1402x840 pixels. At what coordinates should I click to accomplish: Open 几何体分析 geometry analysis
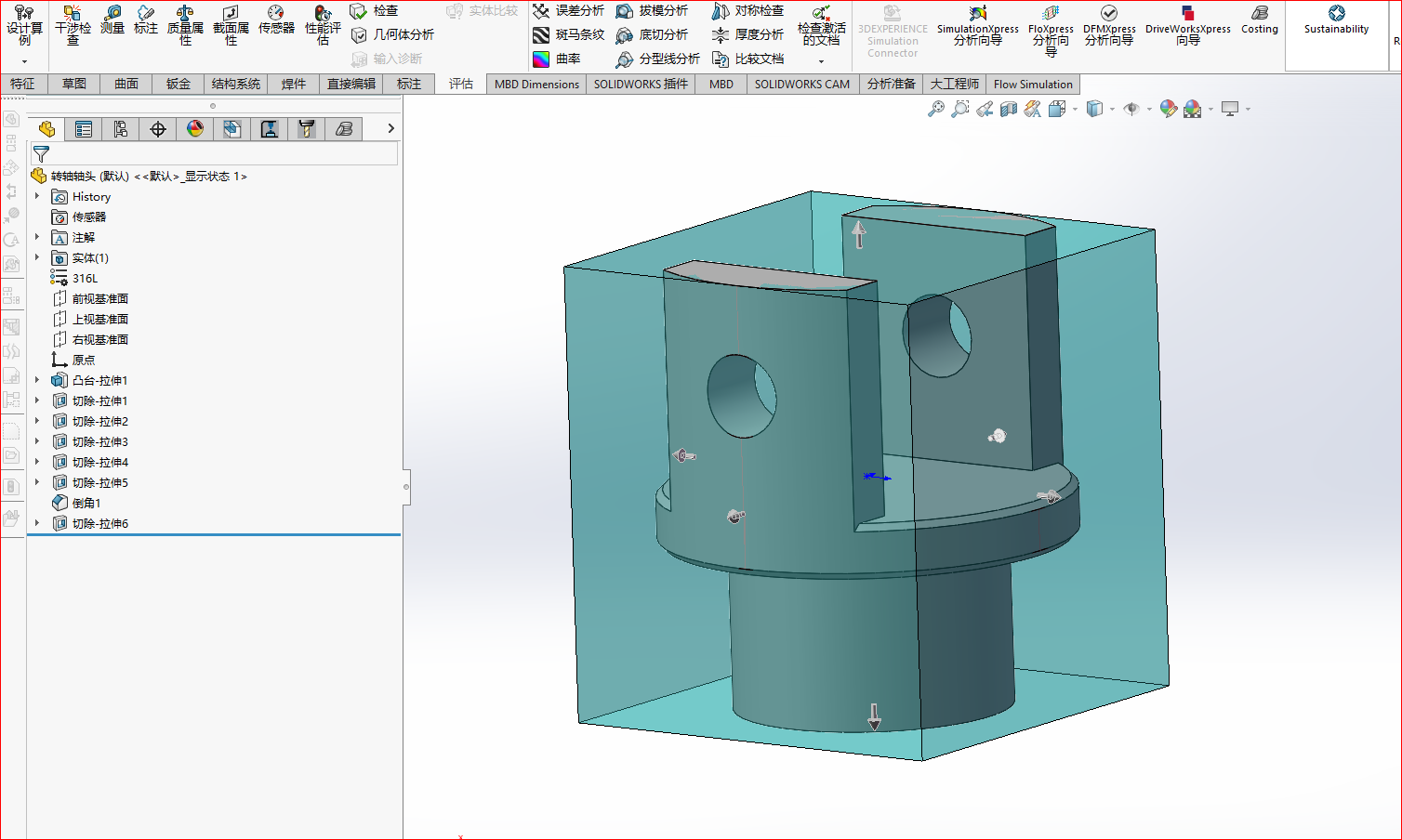pyautogui.click(x=392, y=34)
